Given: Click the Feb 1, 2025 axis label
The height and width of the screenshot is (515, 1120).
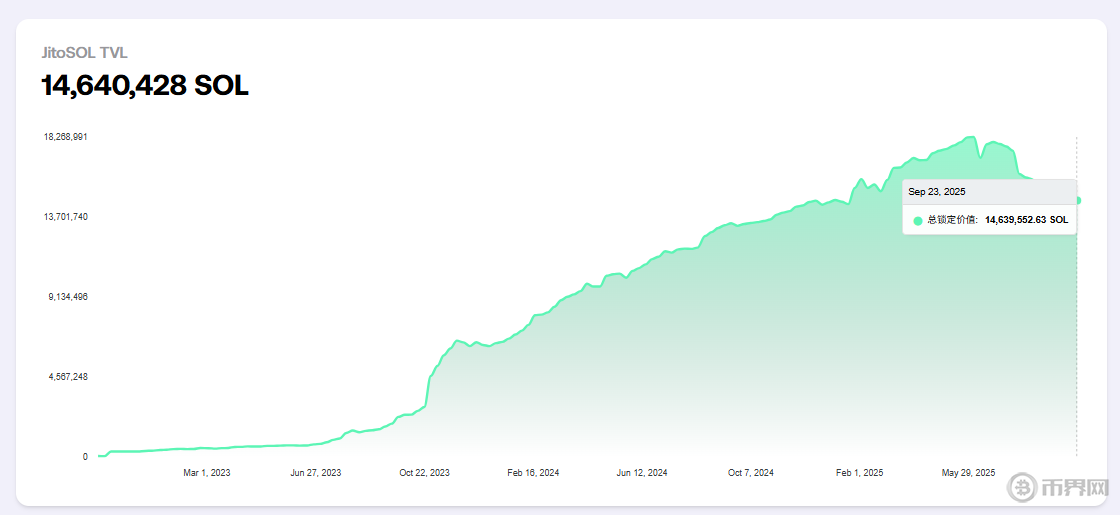Looking at the screenshot, I should [x=859, y=473].
